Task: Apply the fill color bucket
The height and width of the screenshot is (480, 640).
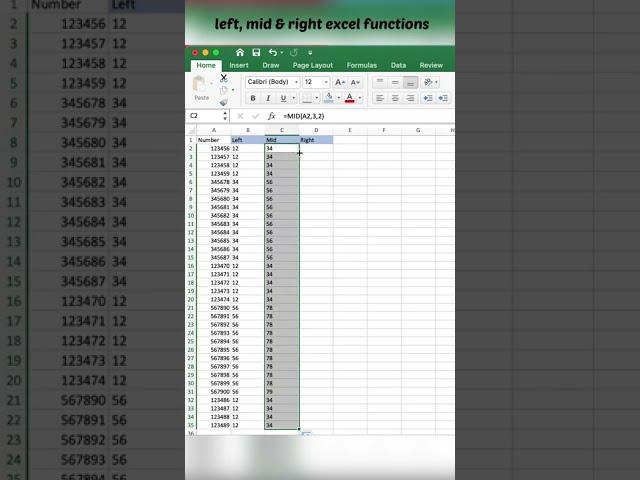Action: (329, 98)
